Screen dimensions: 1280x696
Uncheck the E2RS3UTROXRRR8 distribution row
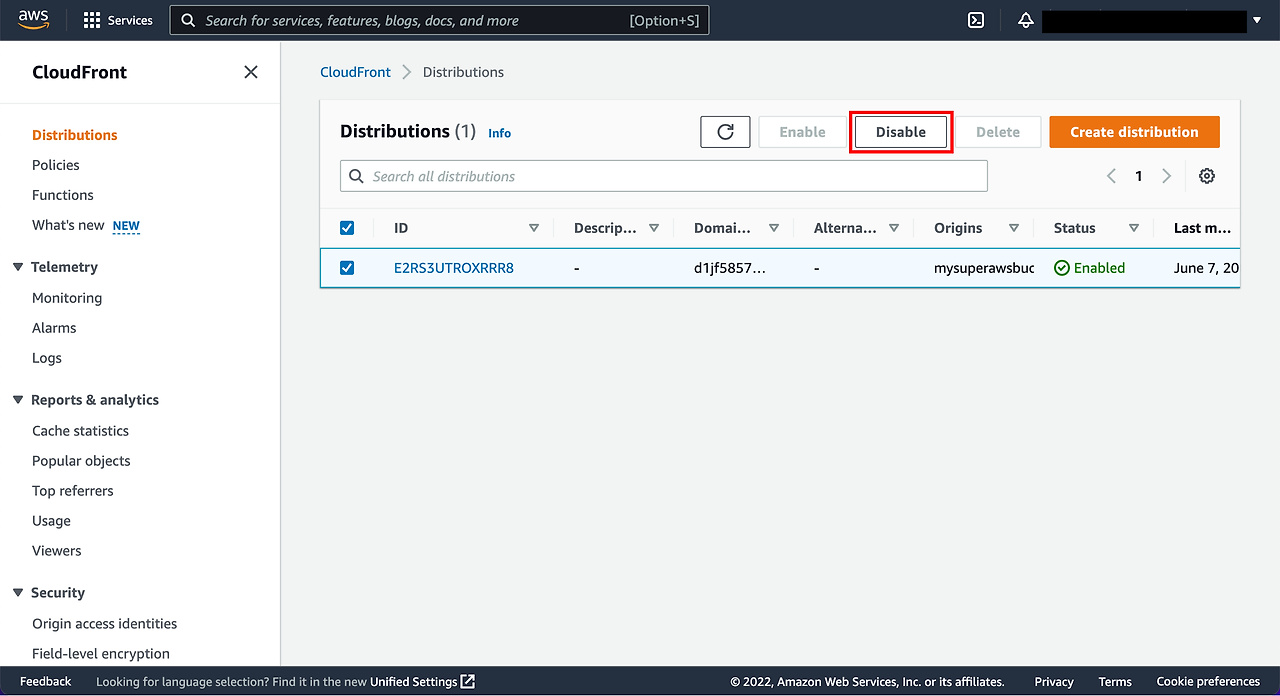coord(347,267)
